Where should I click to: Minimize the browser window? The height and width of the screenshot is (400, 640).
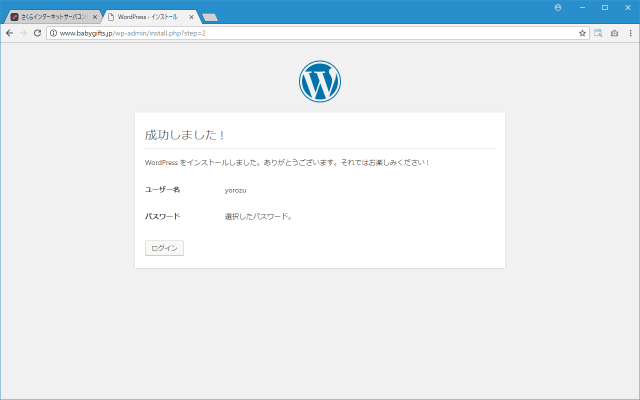(582, 7)
